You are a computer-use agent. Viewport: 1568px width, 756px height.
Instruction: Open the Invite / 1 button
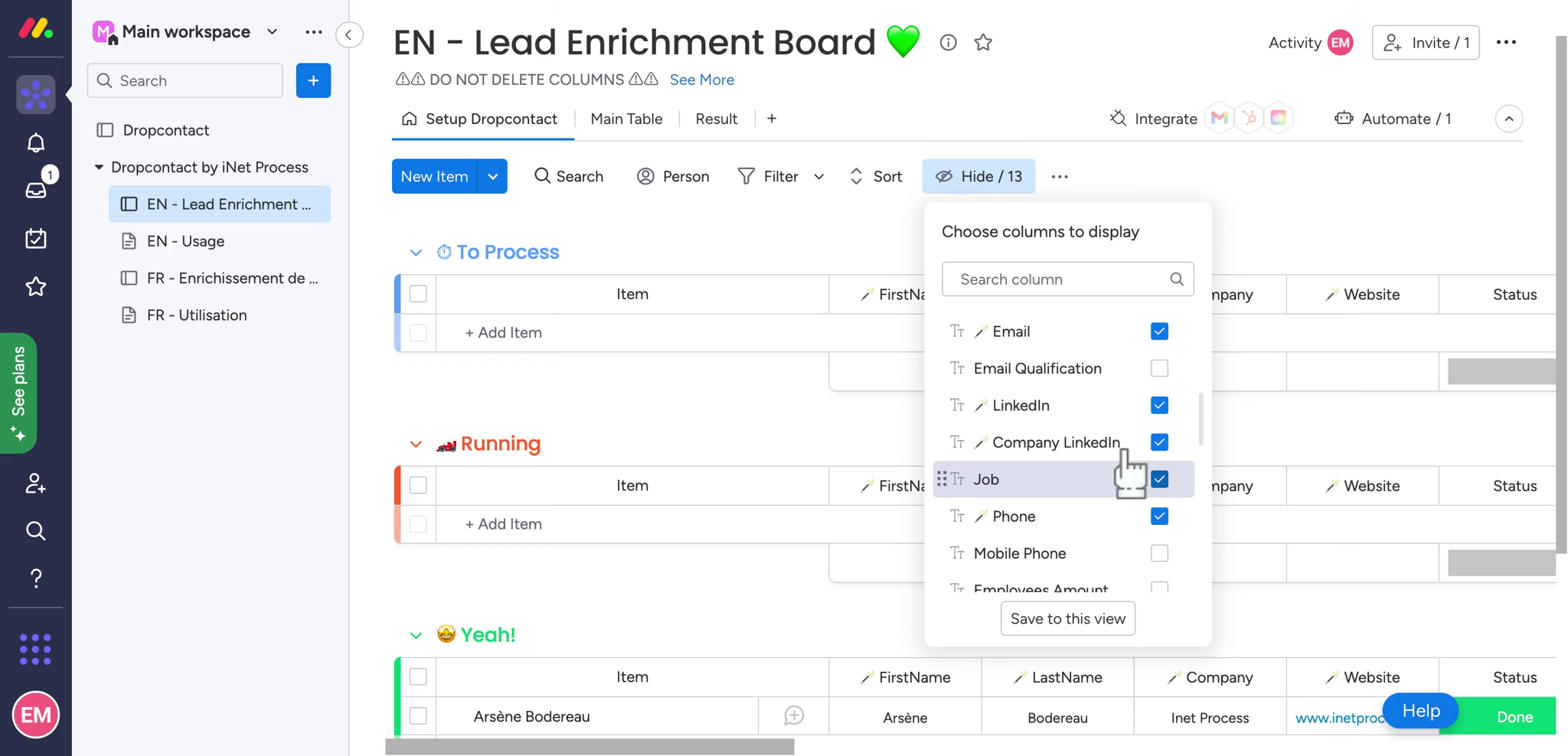[x=1425, y=43]
